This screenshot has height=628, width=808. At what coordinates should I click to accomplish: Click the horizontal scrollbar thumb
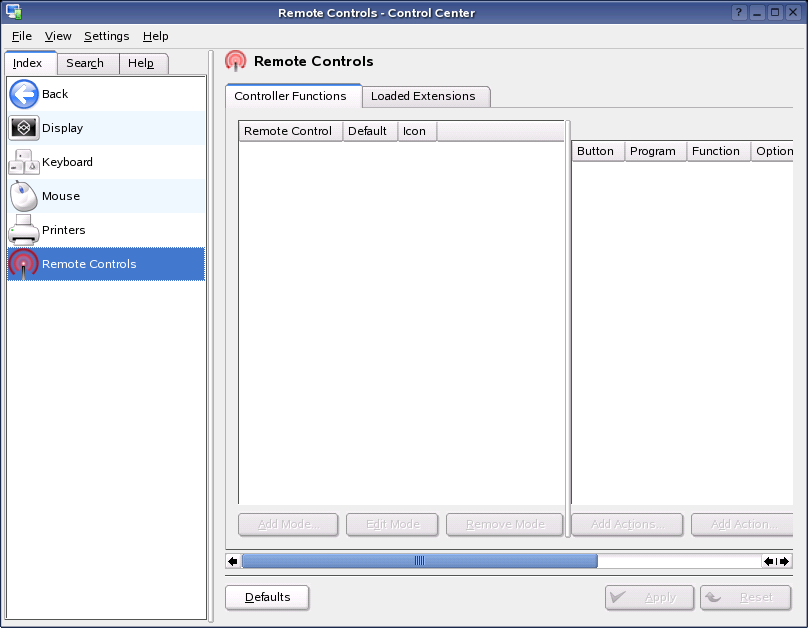(x=419, y=561)
